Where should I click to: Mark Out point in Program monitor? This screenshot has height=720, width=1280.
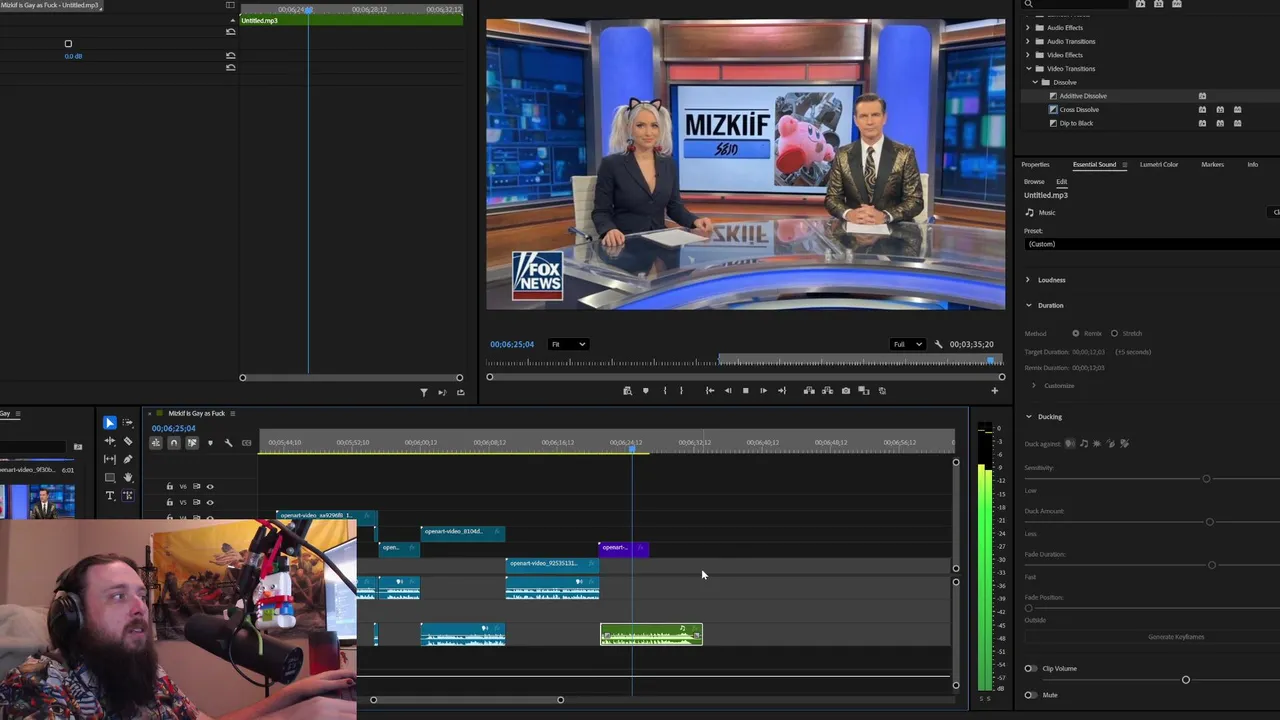point(682,391)
